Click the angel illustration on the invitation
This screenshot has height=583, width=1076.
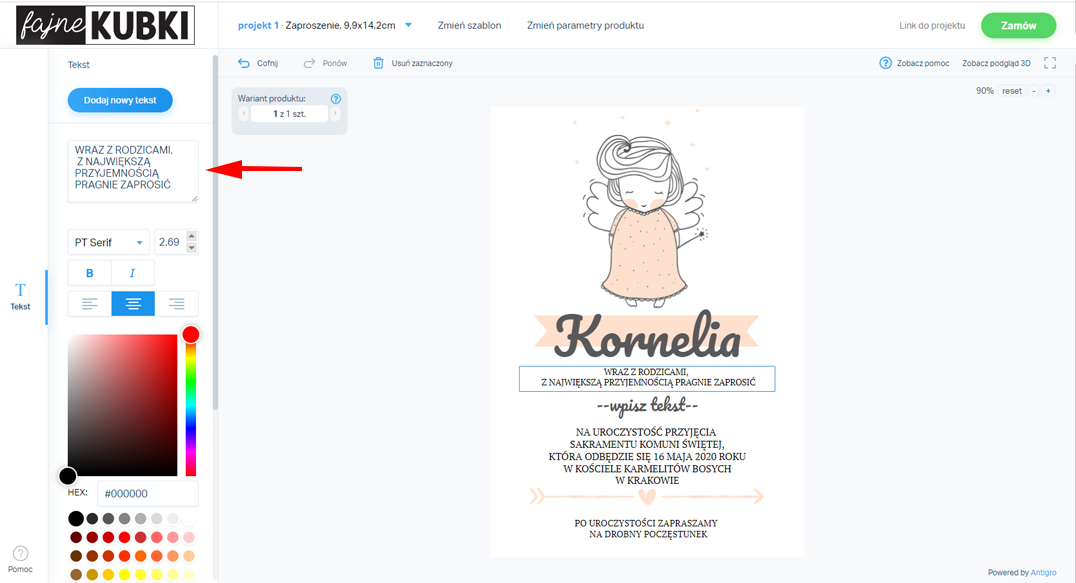point(644,219)
